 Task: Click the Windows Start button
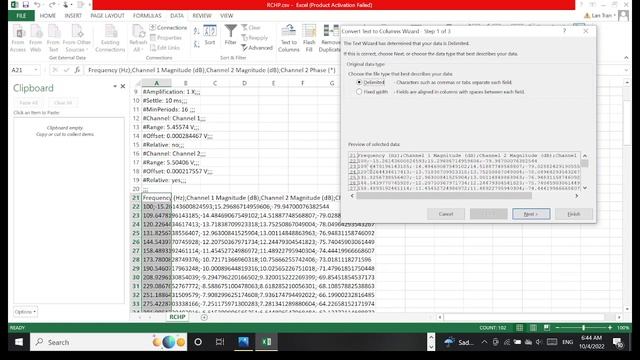[19, 342]
